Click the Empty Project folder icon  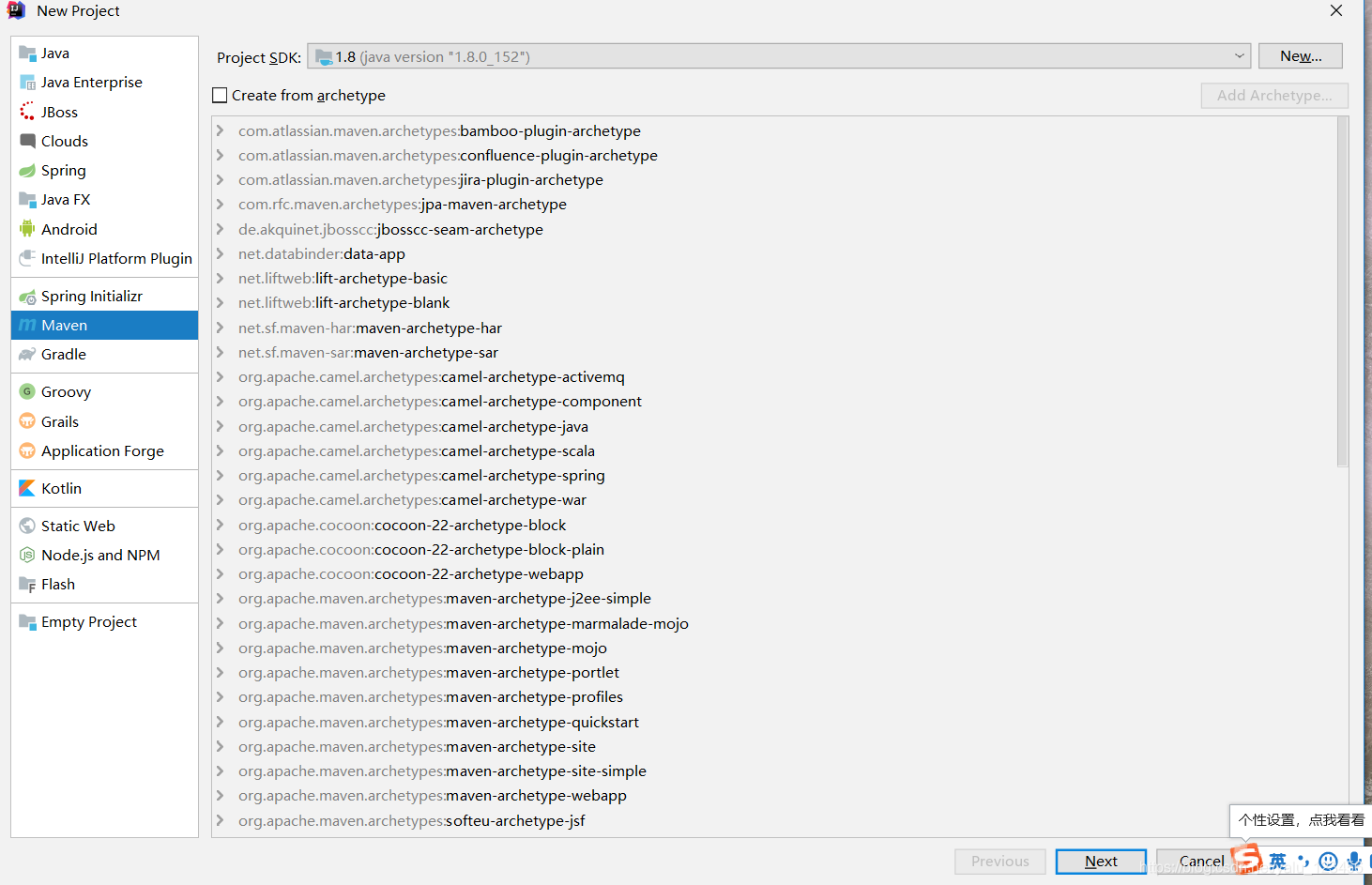(x=27, y=622)
